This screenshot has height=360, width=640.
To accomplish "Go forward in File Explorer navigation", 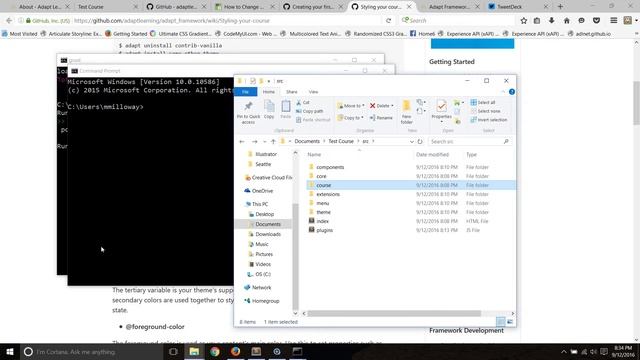I will [255, 142].
